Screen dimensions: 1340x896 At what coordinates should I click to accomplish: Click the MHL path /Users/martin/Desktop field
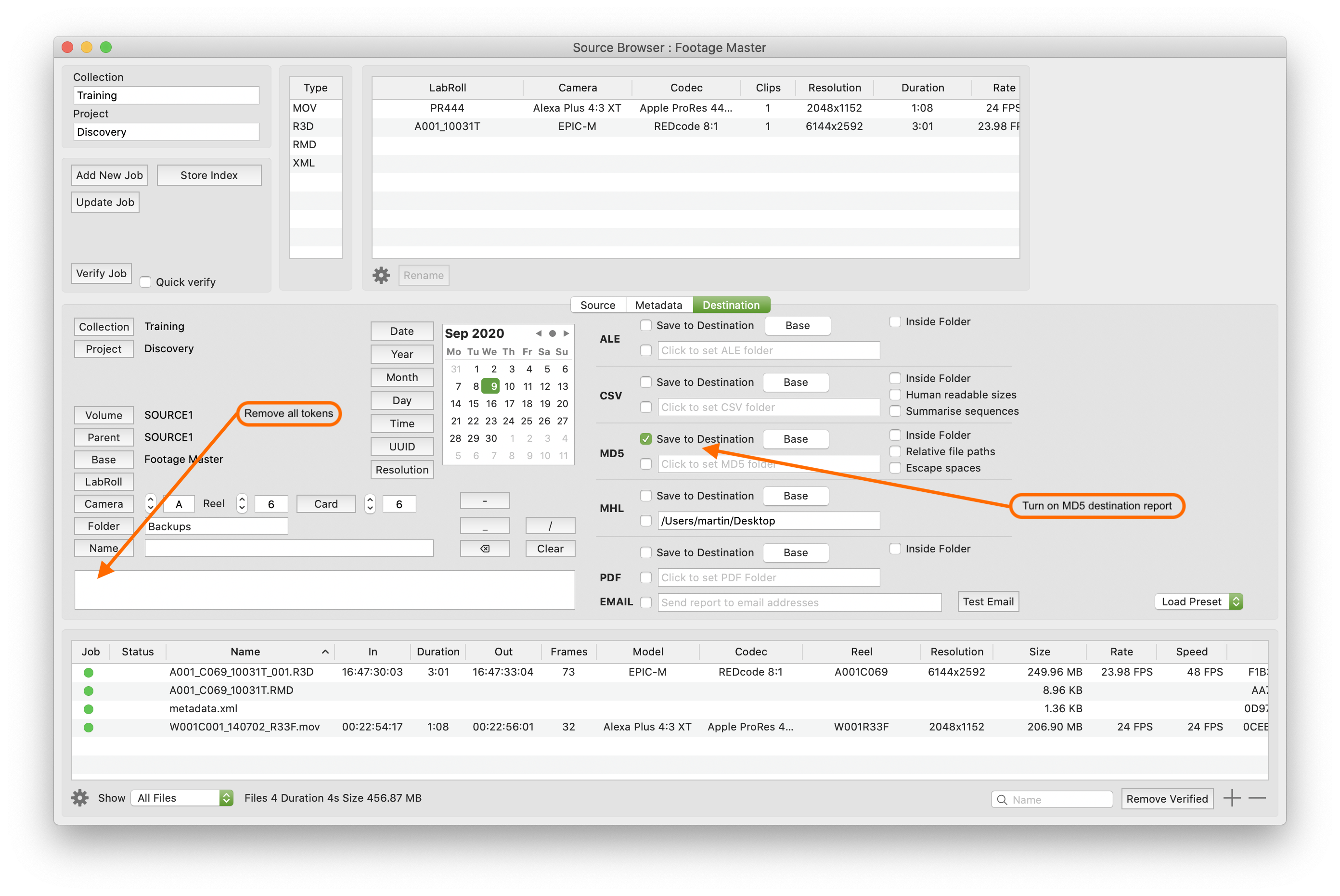click(769, 521)
